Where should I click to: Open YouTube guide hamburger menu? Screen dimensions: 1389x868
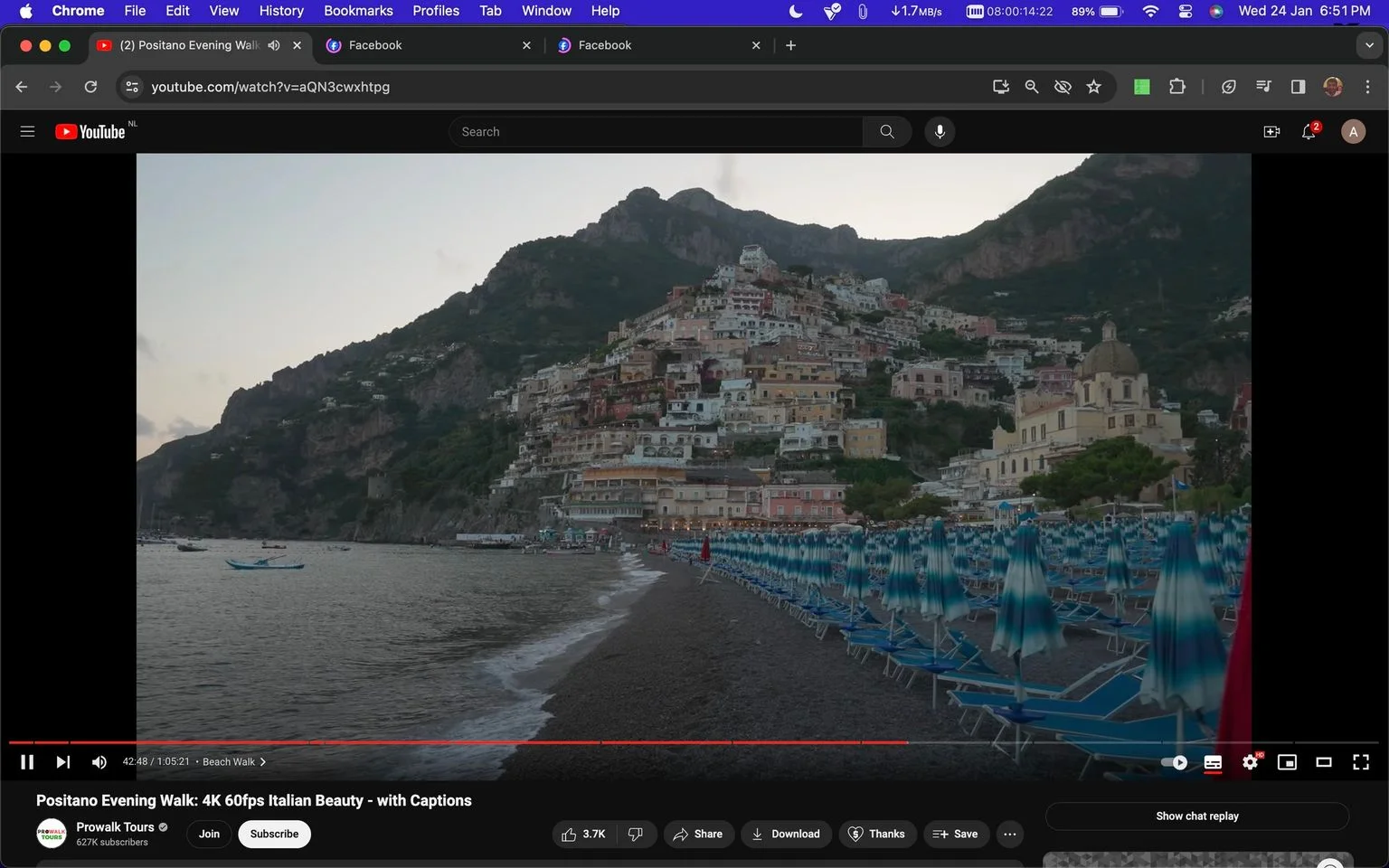click(x=27, y=131)
